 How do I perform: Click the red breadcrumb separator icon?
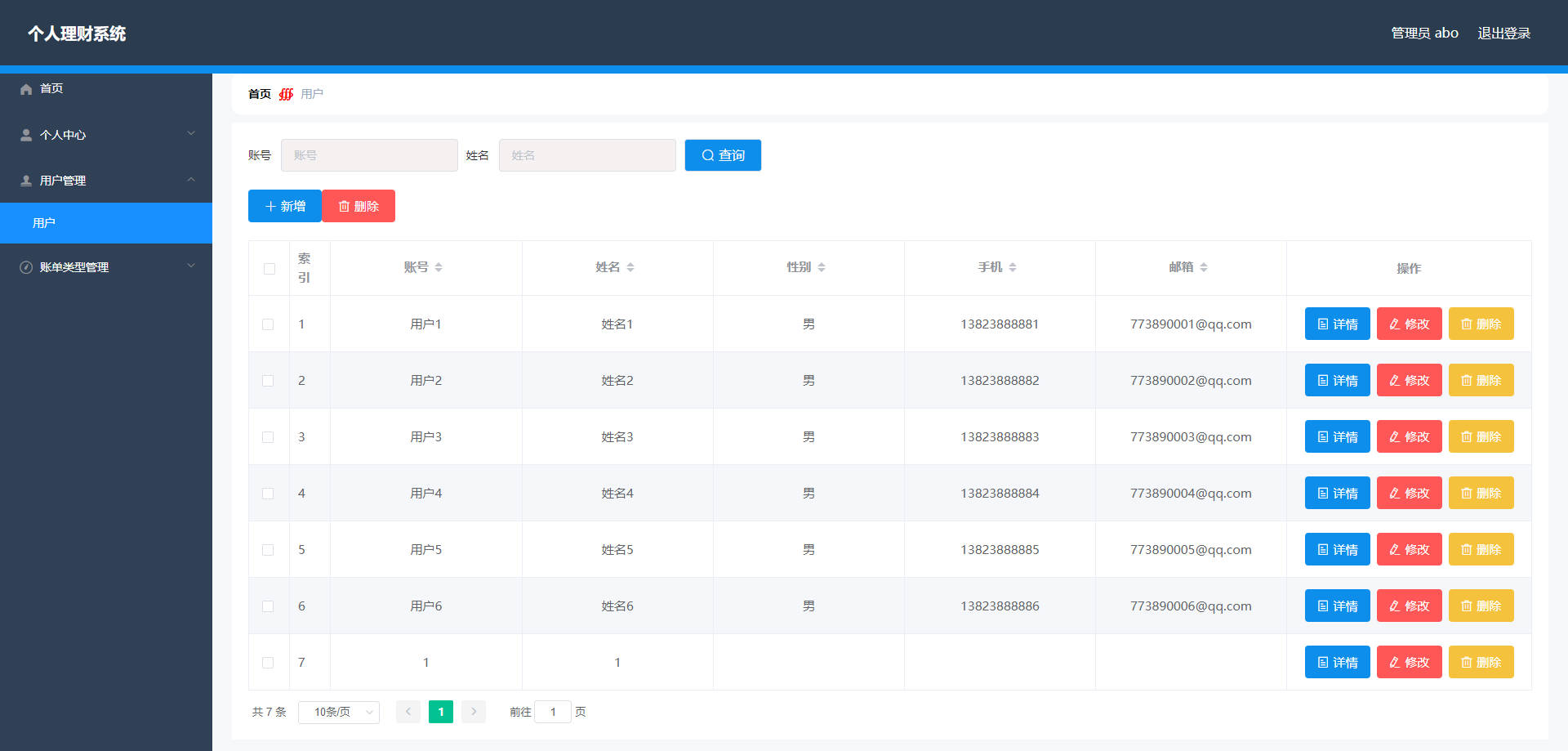click(286, 94)
